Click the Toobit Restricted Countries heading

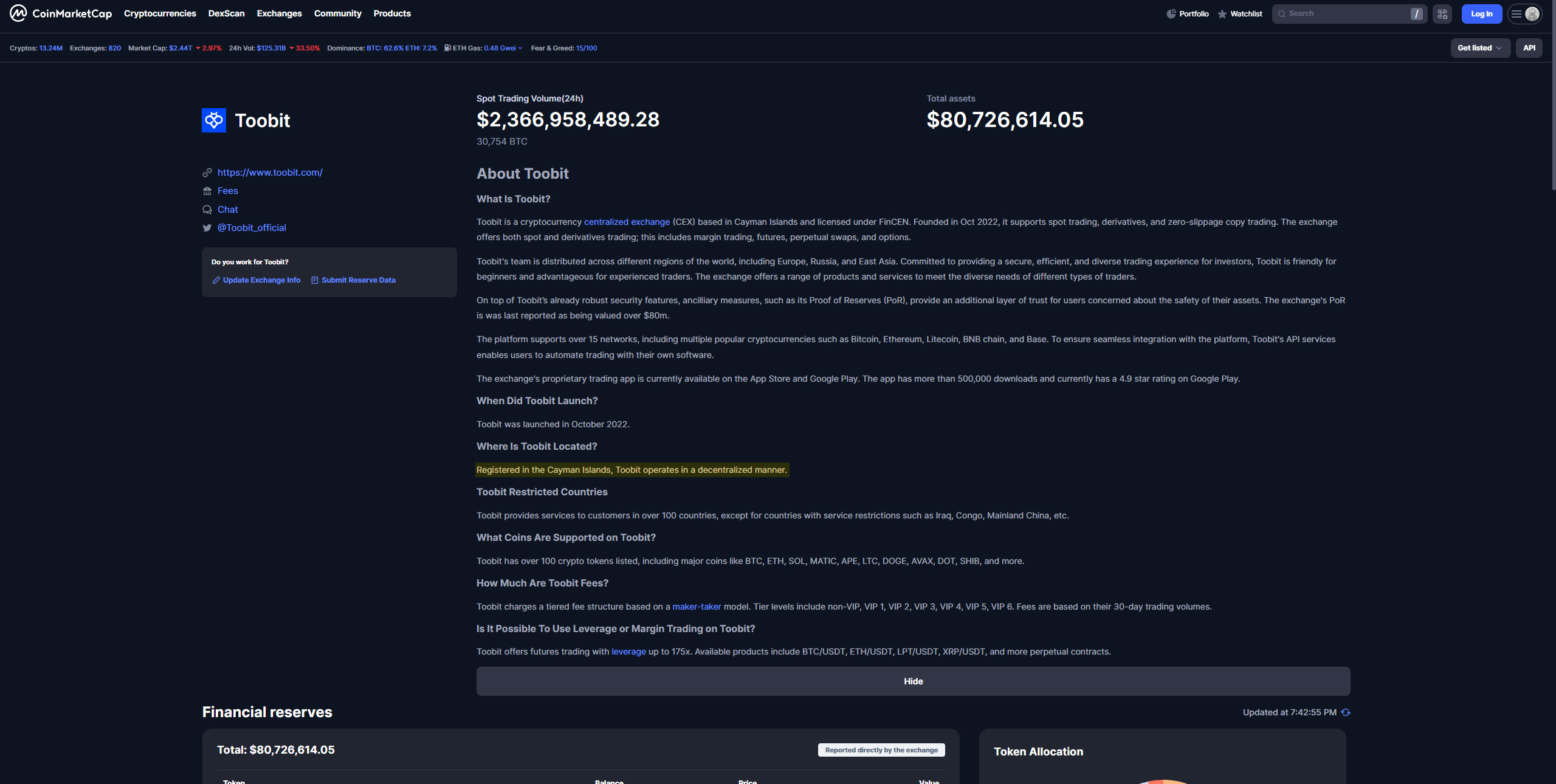[542, 492]
